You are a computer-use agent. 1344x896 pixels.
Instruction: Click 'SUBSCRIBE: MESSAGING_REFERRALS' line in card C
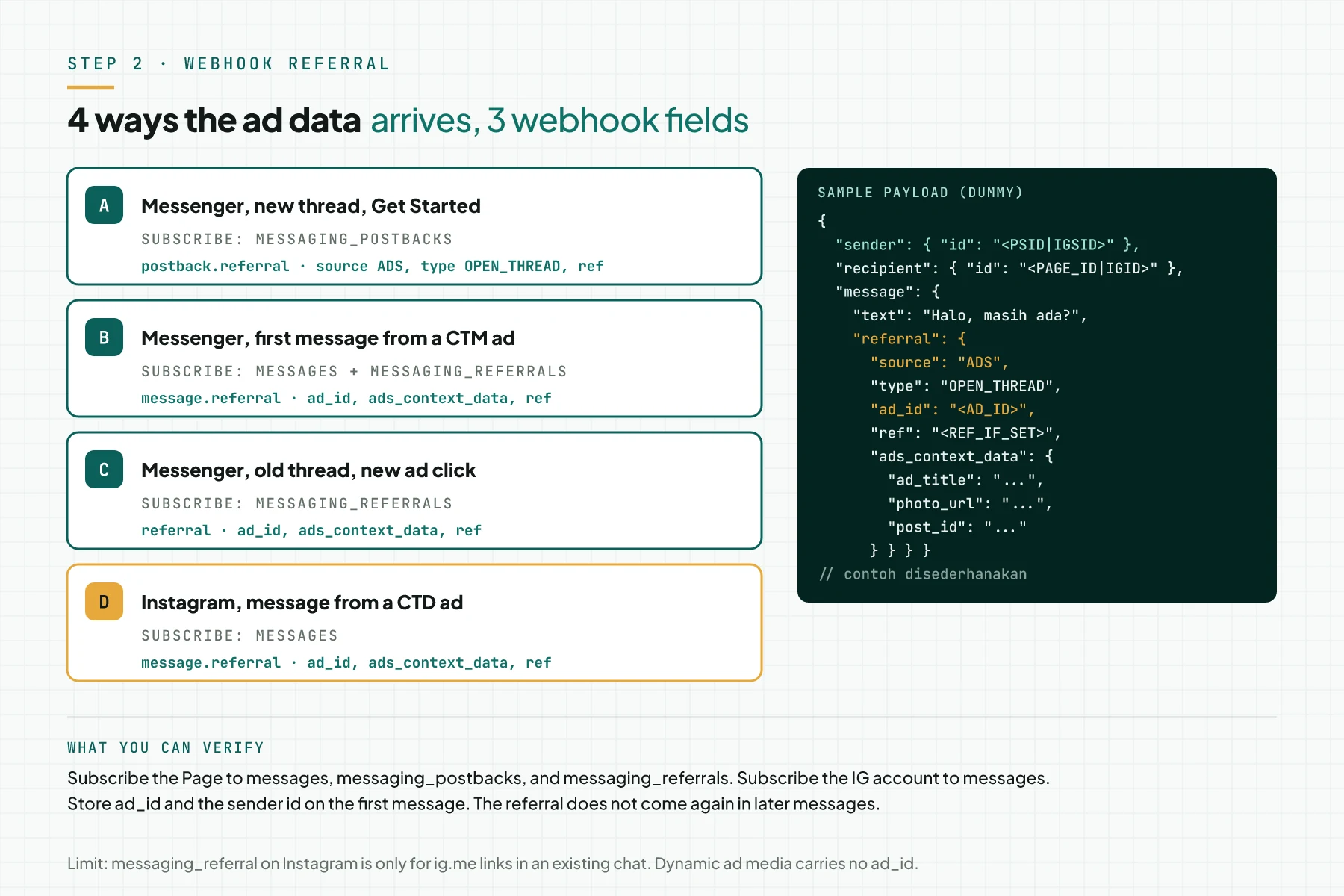(296, 504)
